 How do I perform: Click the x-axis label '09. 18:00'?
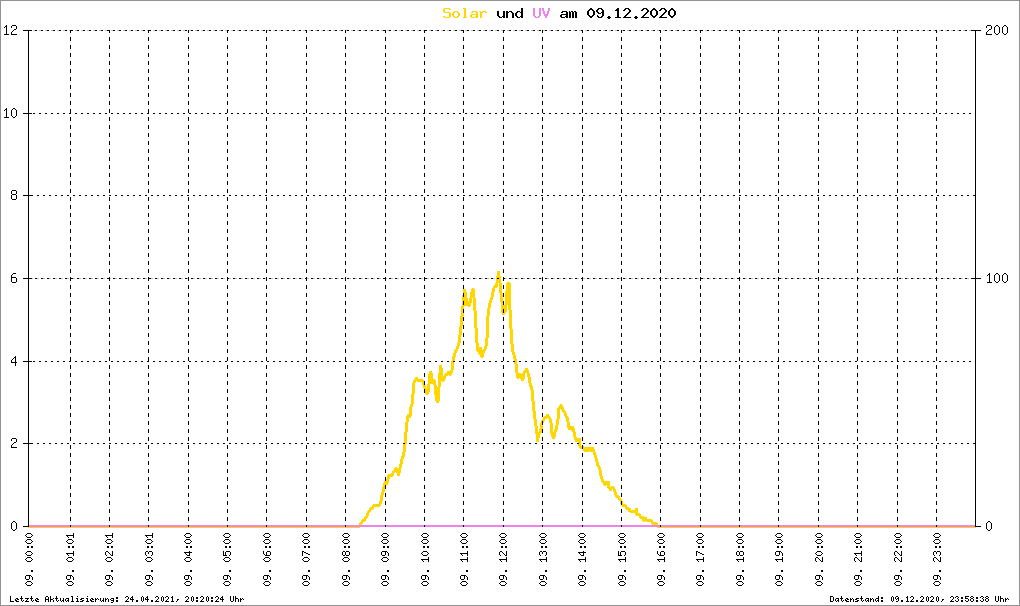click(740, 560)
